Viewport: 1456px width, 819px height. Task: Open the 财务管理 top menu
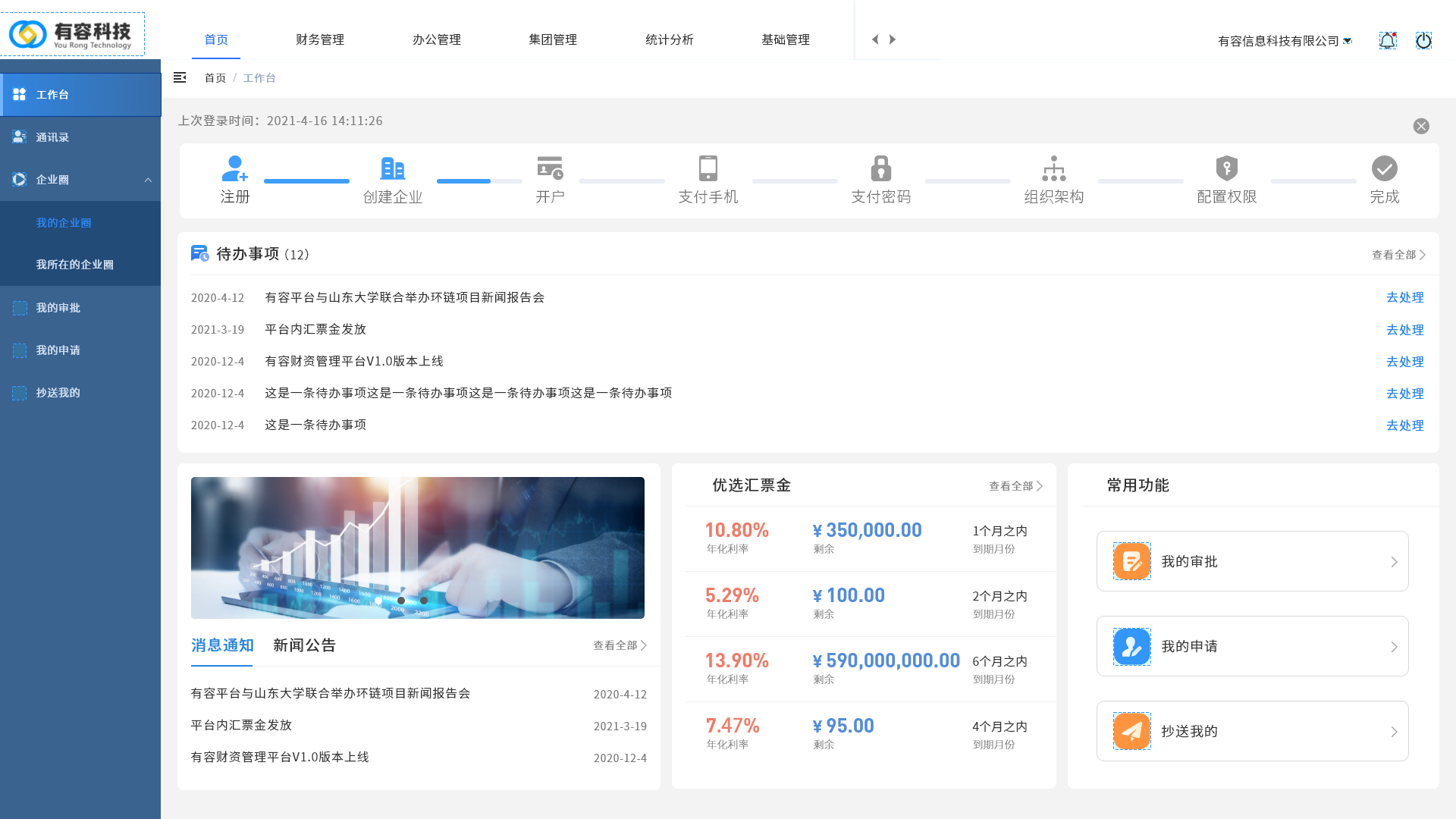pyautogui.click(x=320, y=39)
